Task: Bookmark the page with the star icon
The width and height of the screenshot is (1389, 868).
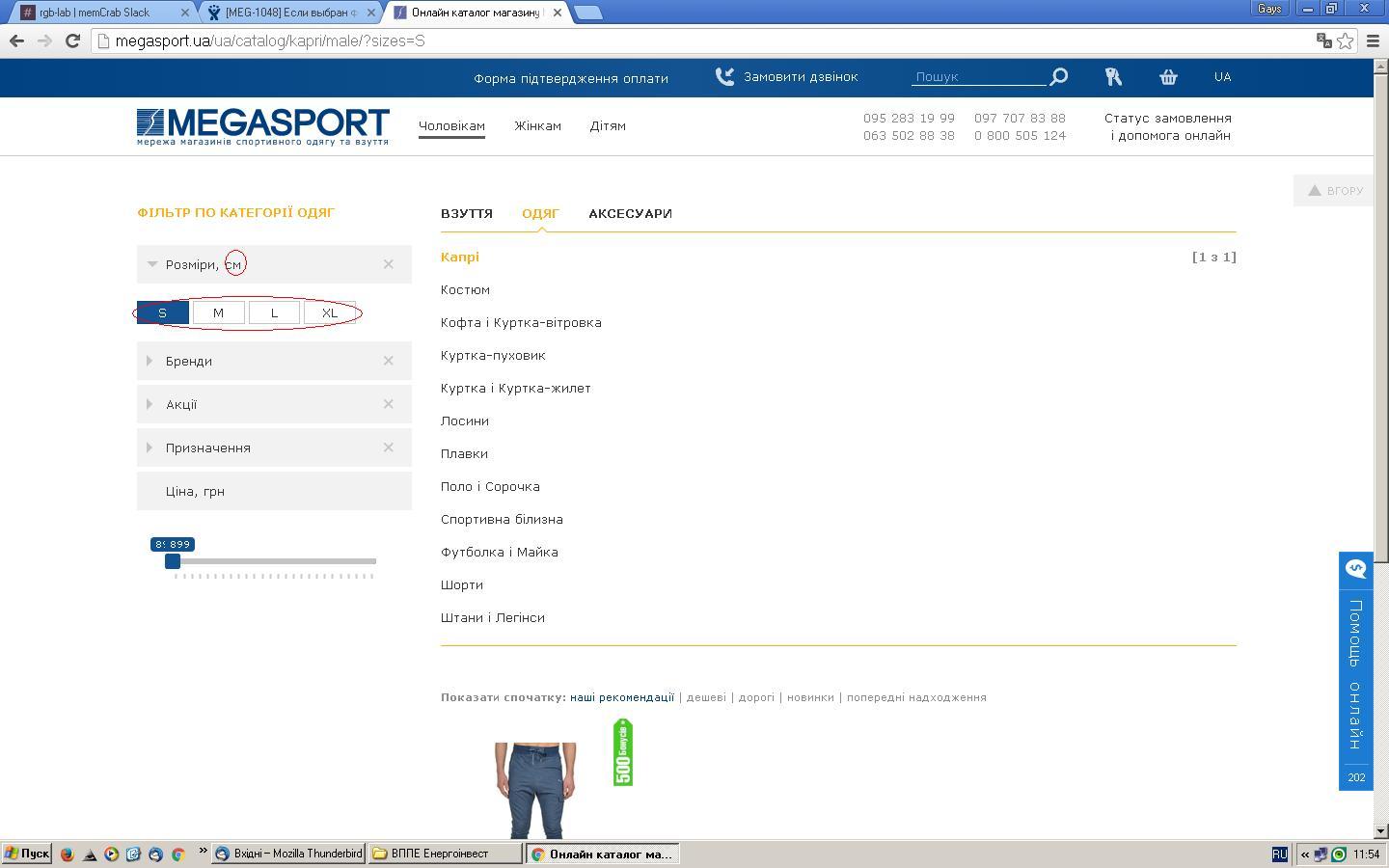Action: (x=1345, y=41)
